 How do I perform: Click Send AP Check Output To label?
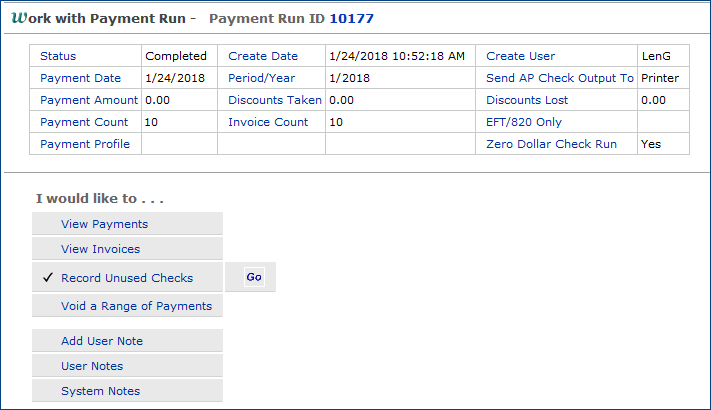click(x=560, y=78)
